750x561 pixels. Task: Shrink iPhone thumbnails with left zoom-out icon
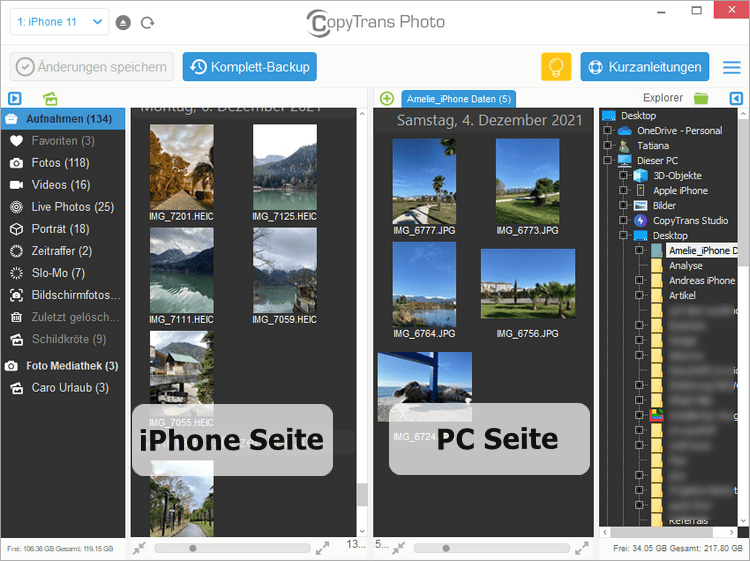pyautogui.click(x=139, y=548)
